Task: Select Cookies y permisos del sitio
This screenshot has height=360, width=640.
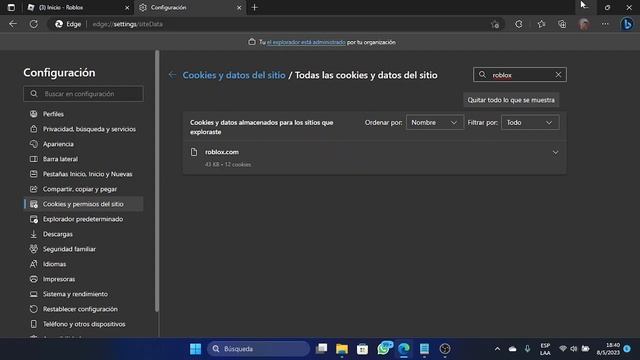Action: click(83, 204)
